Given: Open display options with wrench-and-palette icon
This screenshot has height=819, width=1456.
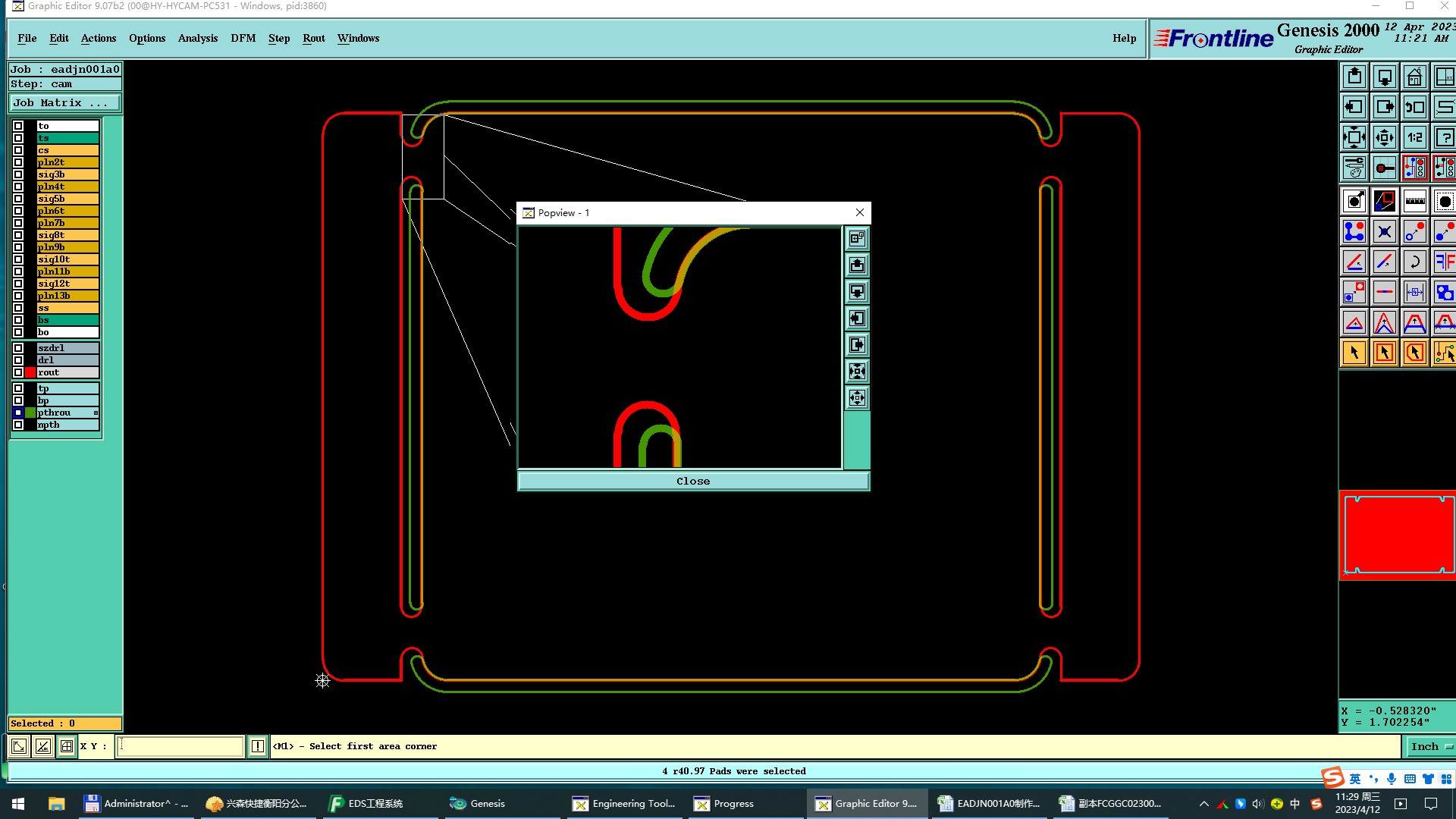Looking at the screenshot, I should pyautogui.click(x=1354, y=168).
